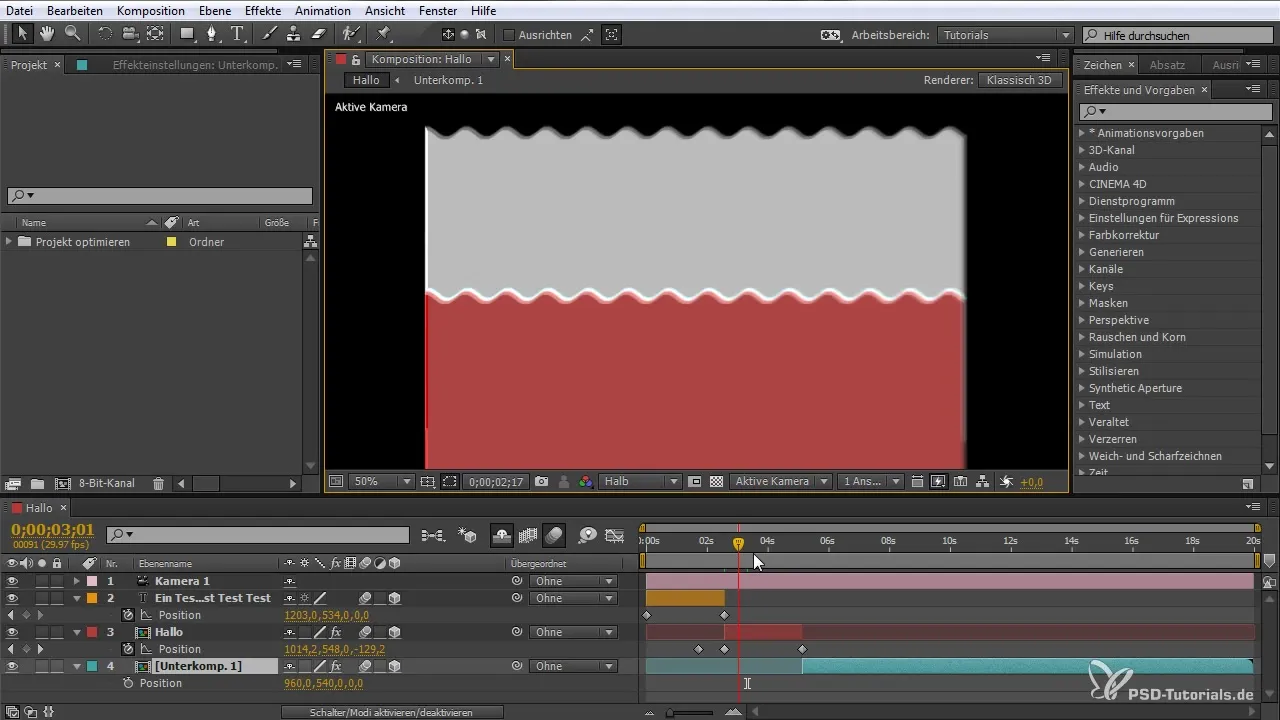Open the Aktive Kamera view dropdown
The image size is (1280, 720).
click(x=780, y=481)
